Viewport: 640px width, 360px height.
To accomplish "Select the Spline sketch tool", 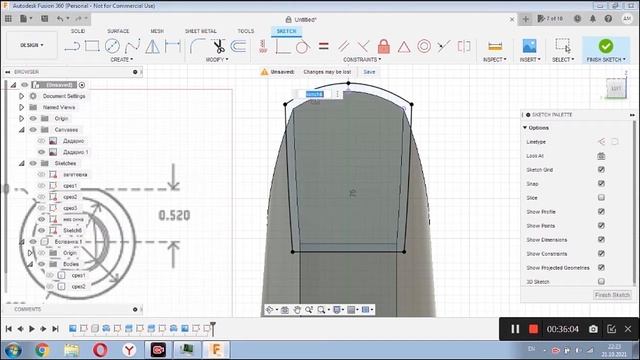I will click(133, 46).
